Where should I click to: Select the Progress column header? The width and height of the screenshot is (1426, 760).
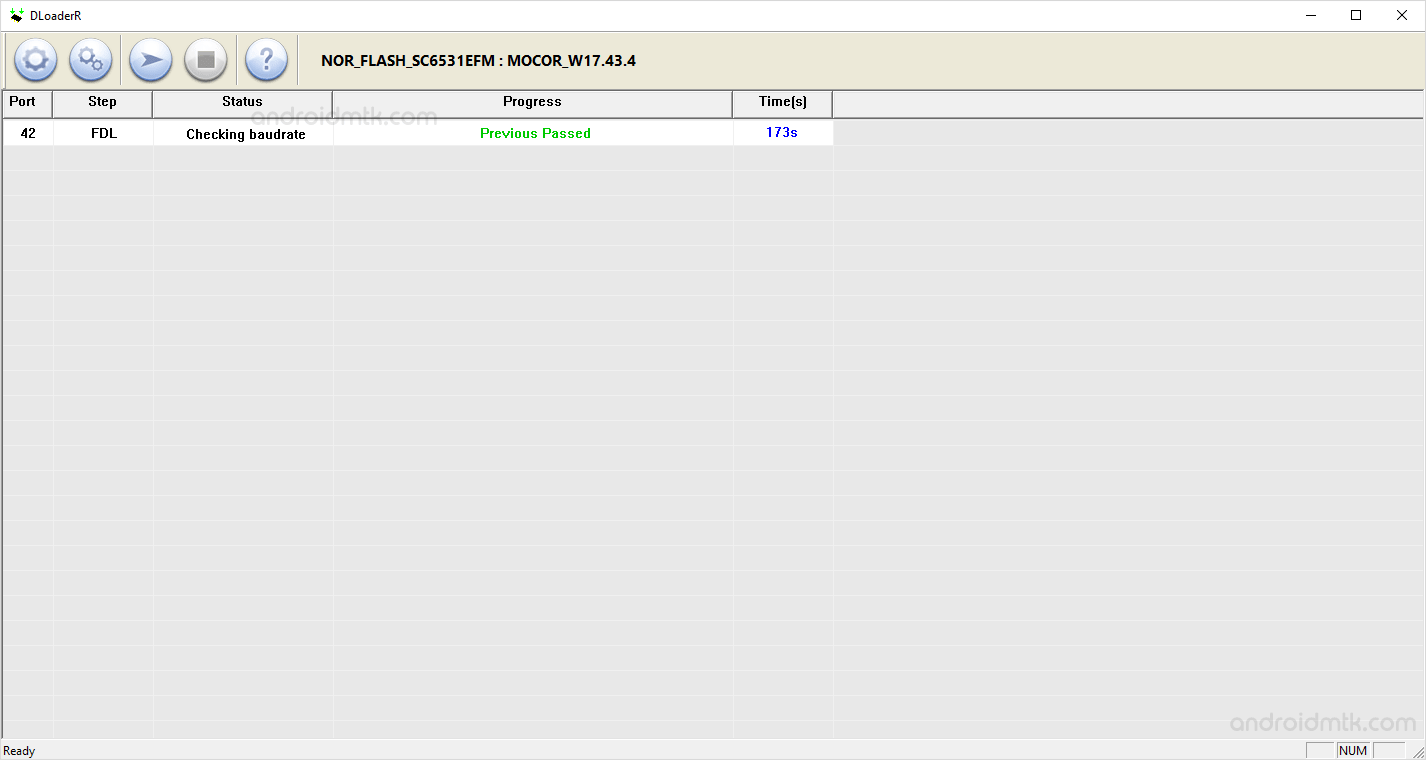point(533,103)
